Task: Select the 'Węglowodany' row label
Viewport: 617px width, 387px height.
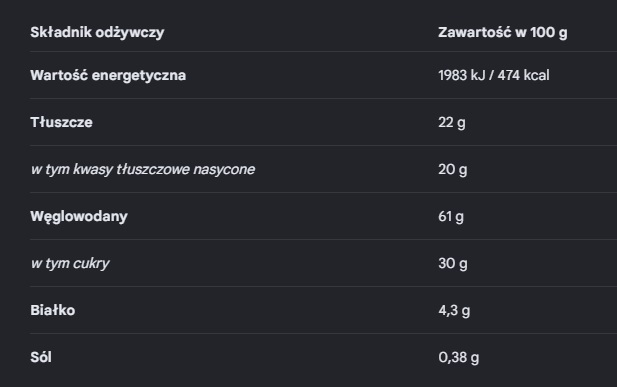Action: coord(79,217)
